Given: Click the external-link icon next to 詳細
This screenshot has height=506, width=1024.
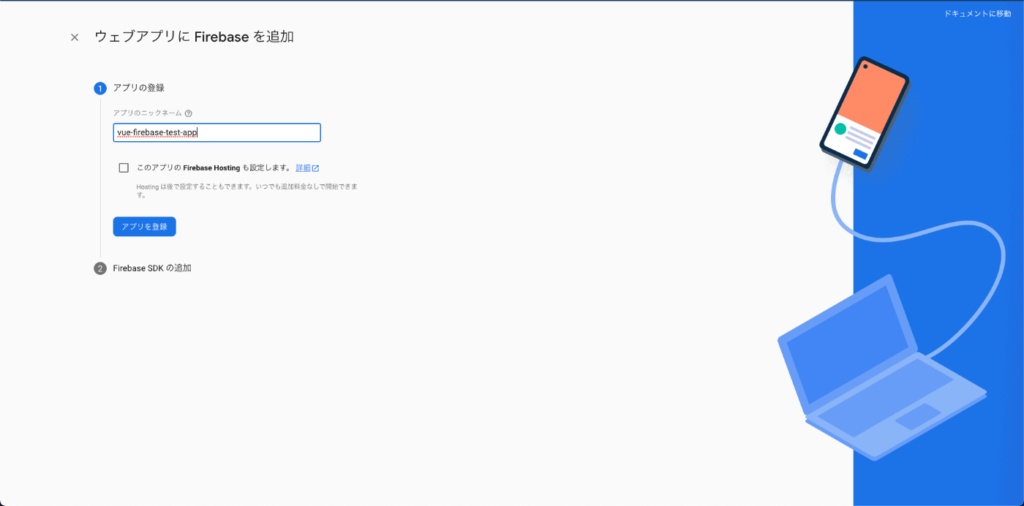Looking at the screenshot, I should (x=315, y=168).
